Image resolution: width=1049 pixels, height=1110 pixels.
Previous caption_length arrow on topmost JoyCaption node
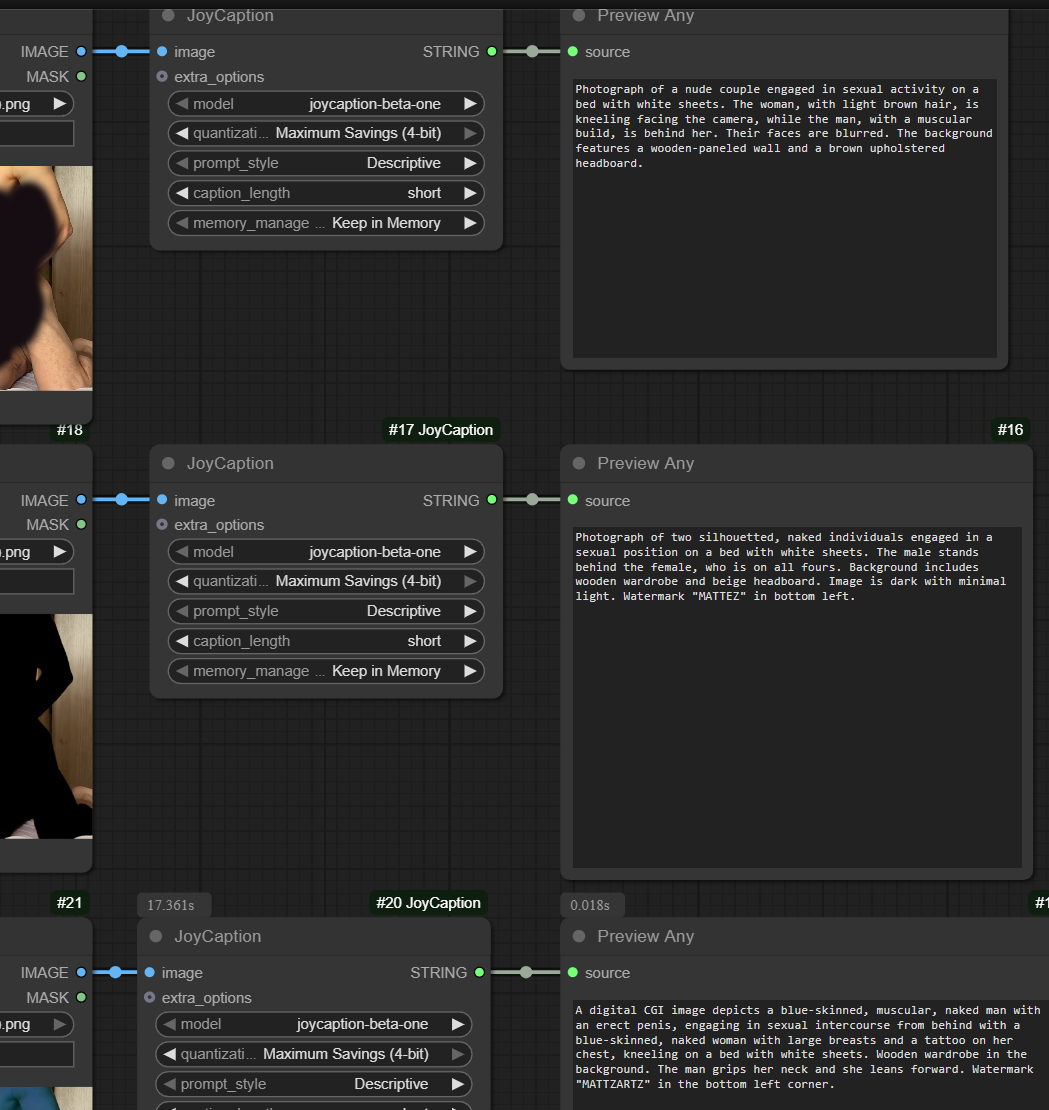click(182, 193)
